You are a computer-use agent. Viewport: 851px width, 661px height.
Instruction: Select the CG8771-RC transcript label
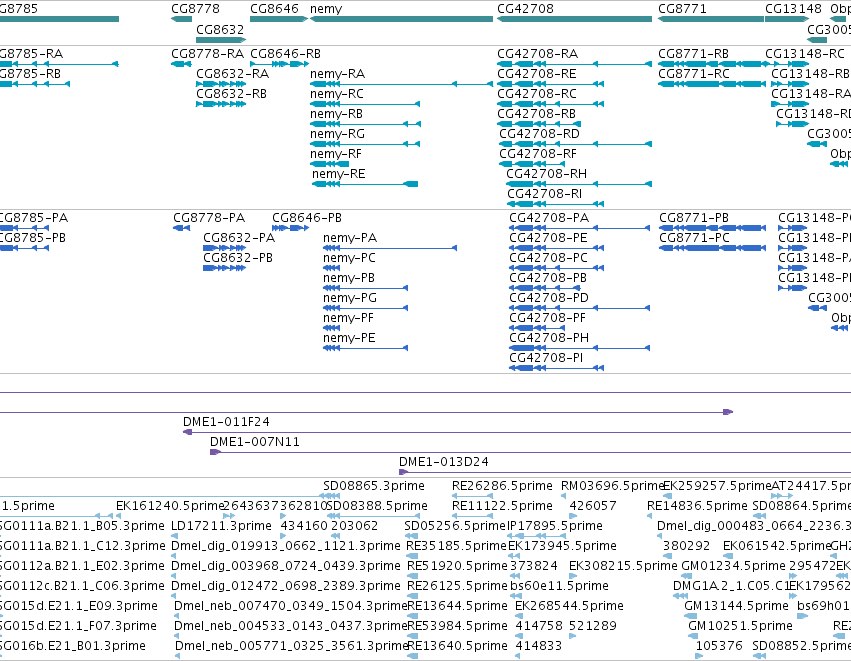point(694,74)
